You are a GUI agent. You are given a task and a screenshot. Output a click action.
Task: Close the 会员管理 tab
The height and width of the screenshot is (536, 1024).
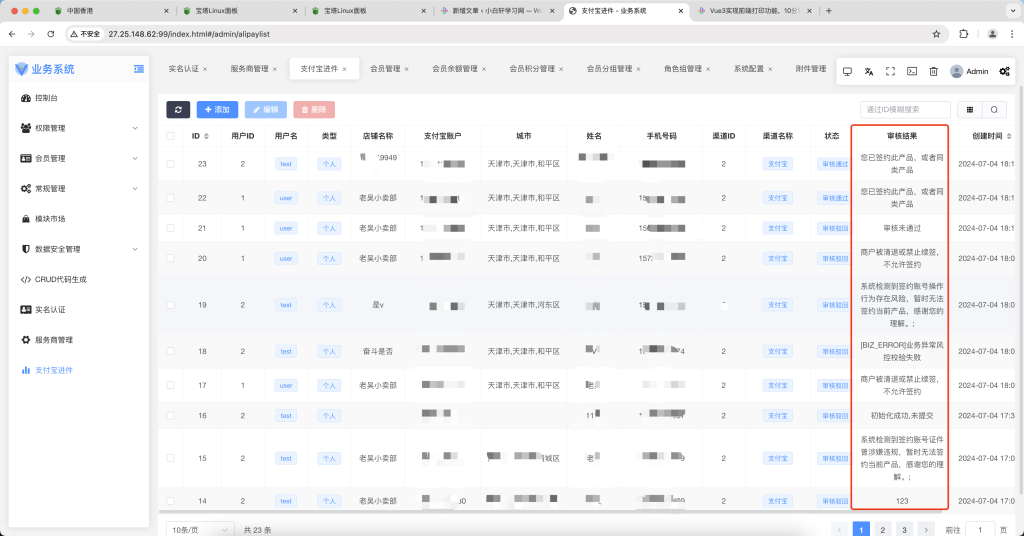[x=407, y=69]
